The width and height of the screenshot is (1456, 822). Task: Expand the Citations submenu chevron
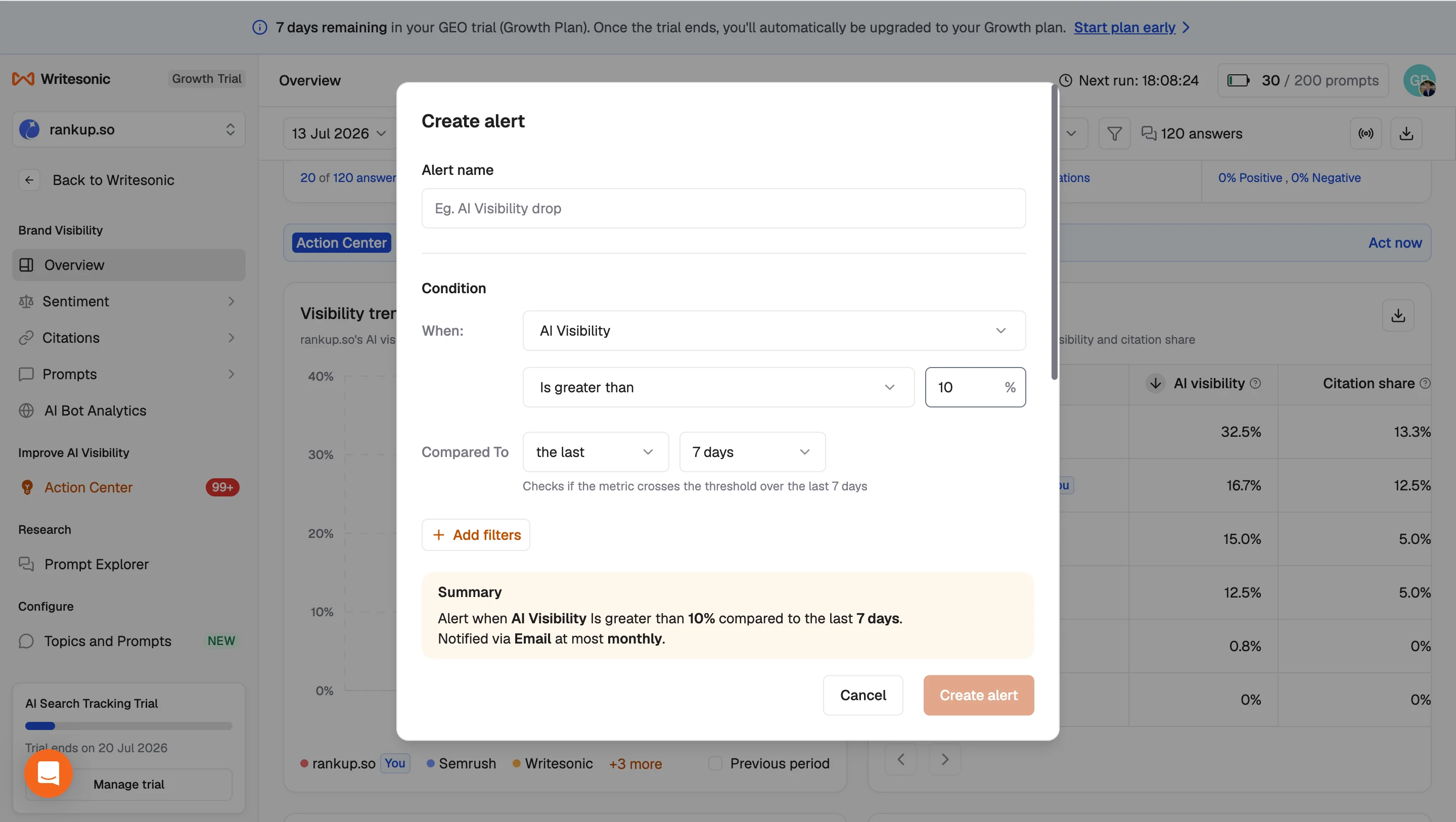231,338
